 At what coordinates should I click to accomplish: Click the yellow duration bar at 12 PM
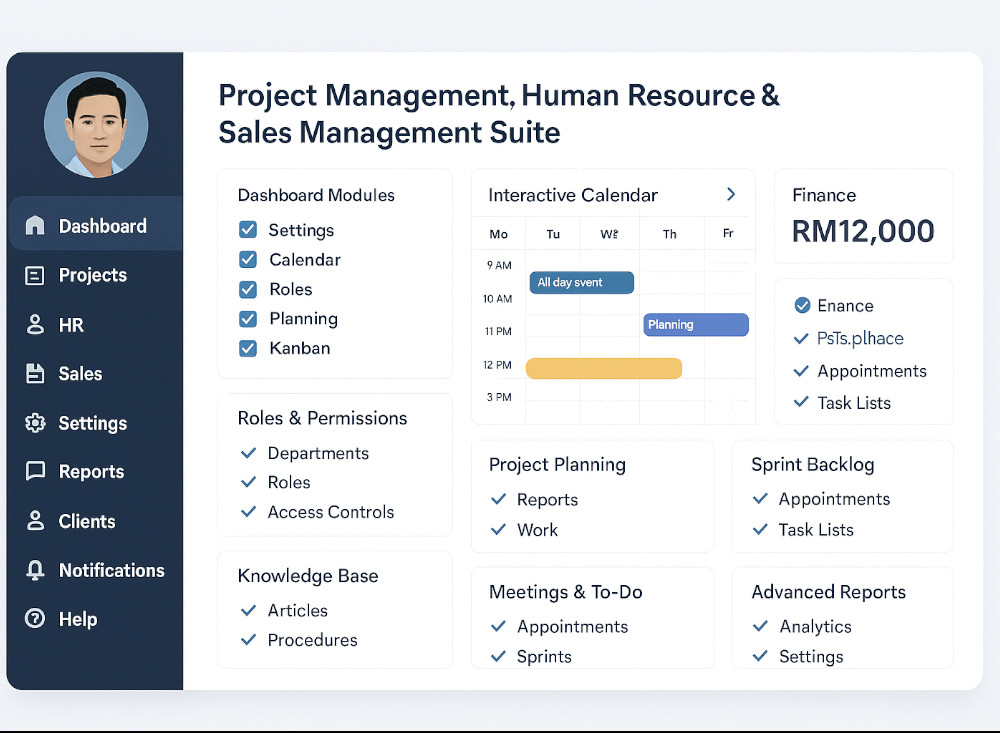(x=603, y=368)
